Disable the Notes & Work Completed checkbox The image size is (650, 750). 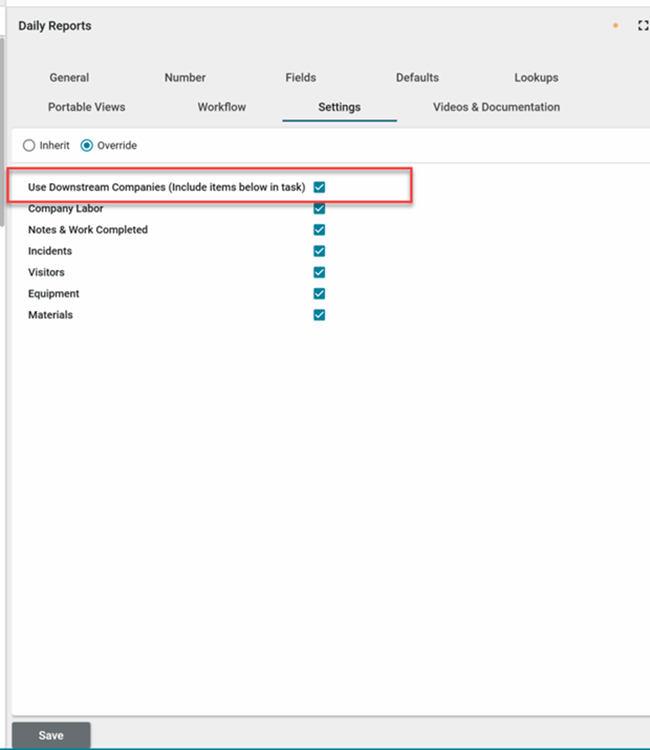pyautogui.click(x=319, y=230)
